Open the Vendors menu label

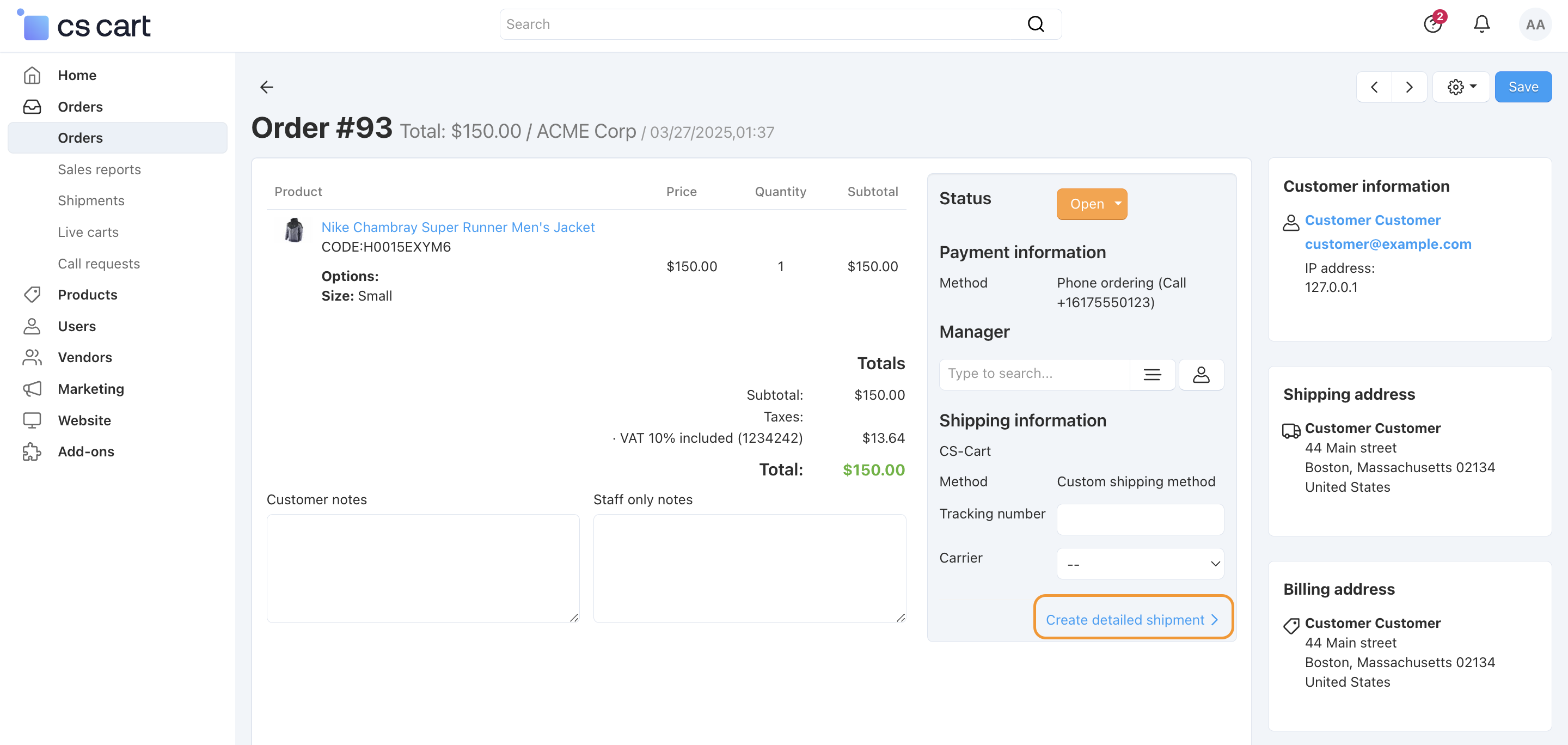(84, 357)
